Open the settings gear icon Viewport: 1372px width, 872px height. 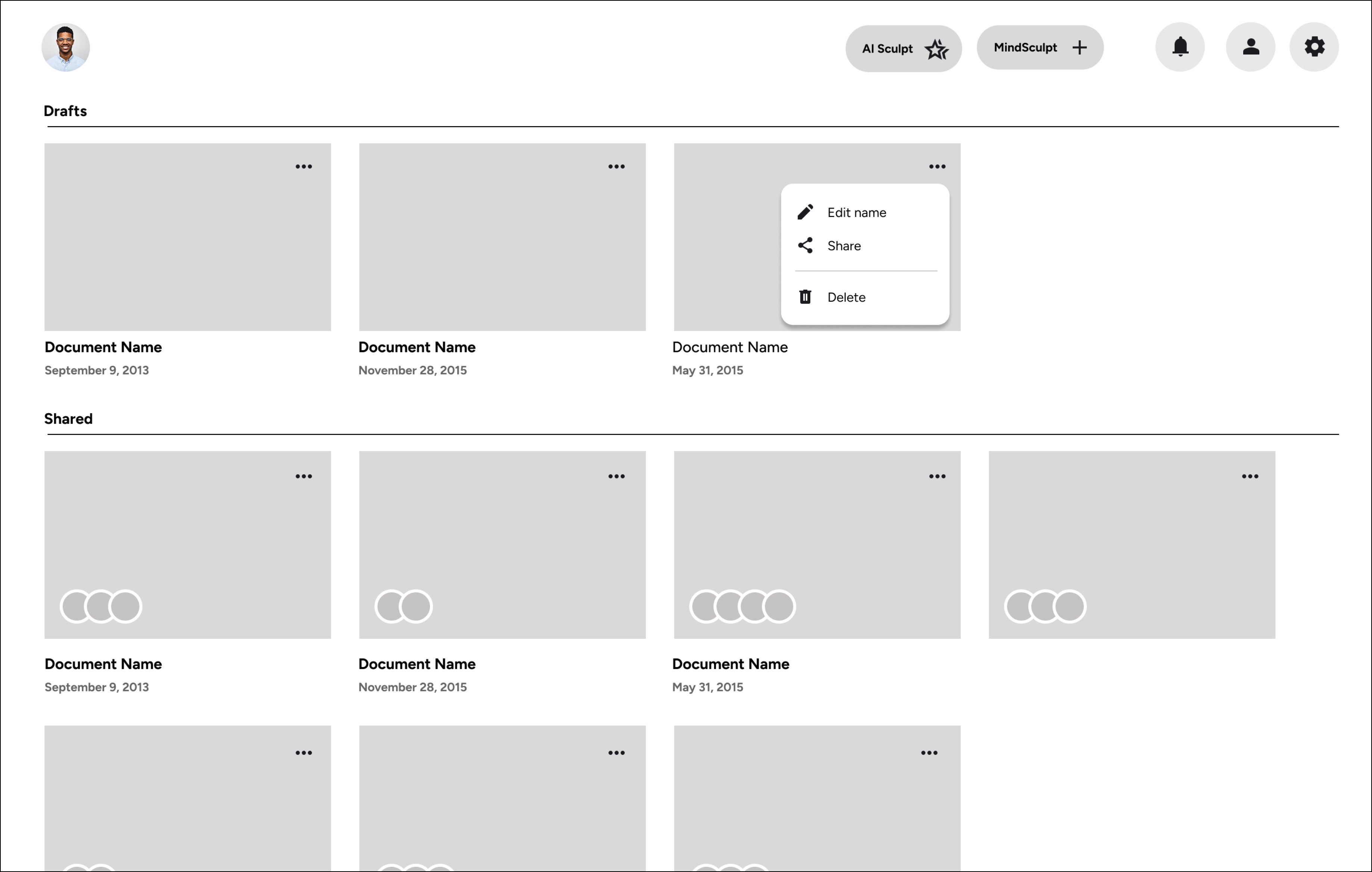pos(1314,47)
